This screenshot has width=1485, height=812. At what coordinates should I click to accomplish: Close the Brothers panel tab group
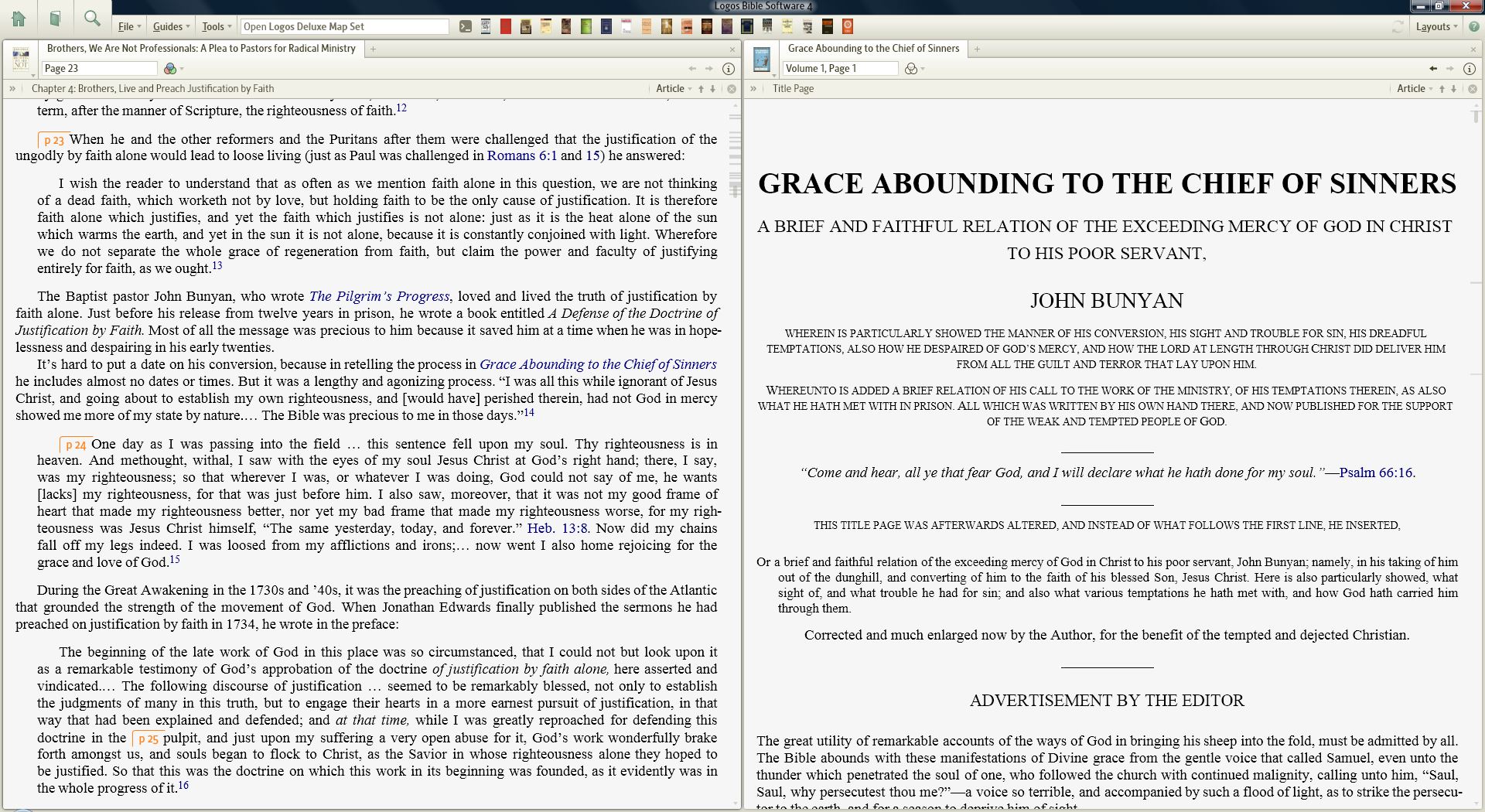[x=732, y=49]
